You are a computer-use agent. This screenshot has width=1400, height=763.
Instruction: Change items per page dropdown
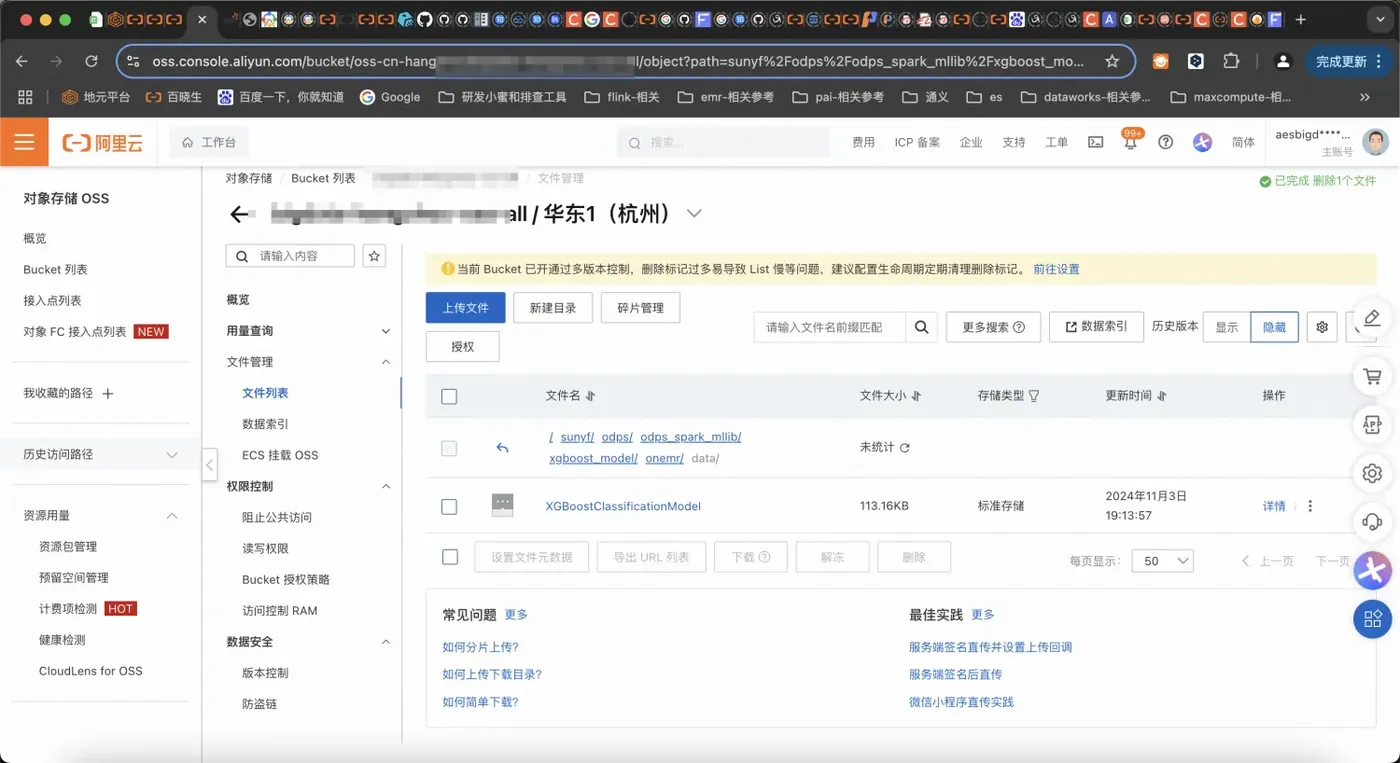pos(1163,561)
